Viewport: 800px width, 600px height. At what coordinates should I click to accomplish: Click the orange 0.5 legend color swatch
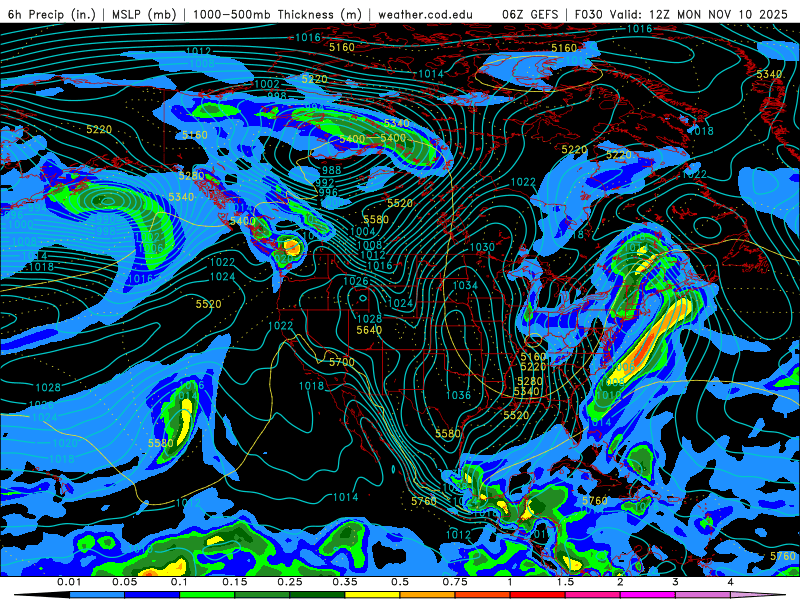(428, 595)
